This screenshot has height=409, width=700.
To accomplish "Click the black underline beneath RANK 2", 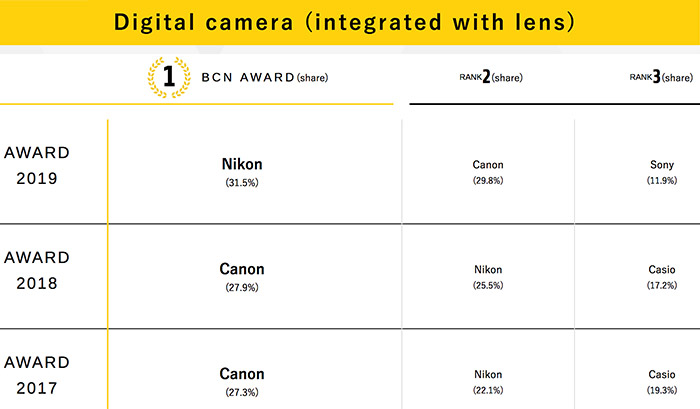I will point(554,104).
